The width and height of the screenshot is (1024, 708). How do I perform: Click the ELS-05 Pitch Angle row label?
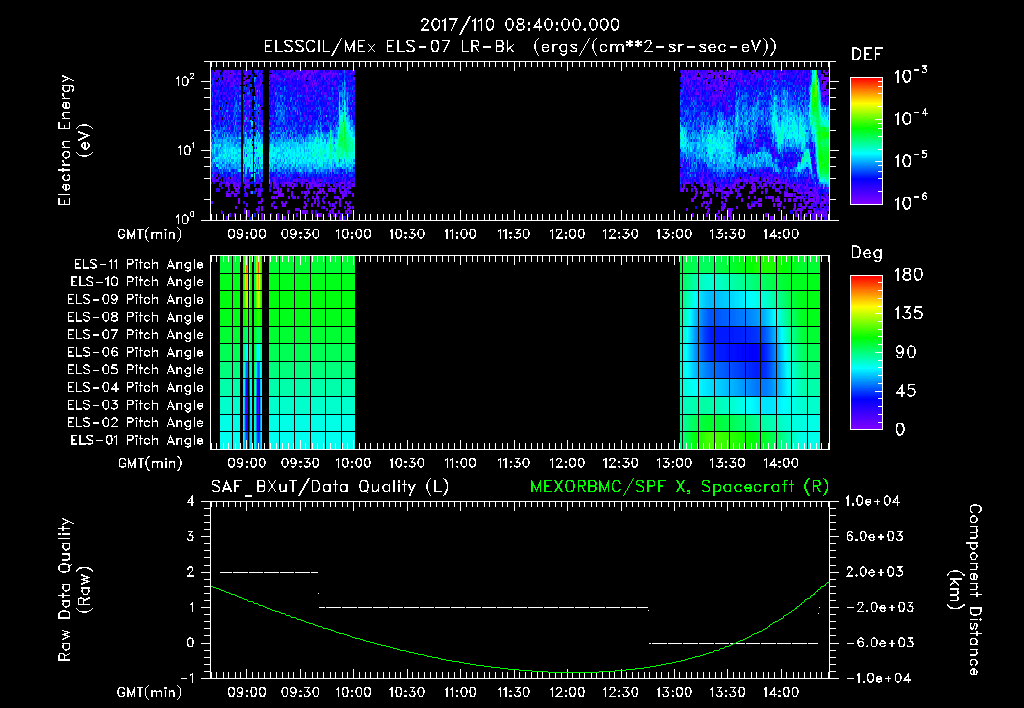pos(136,370)
